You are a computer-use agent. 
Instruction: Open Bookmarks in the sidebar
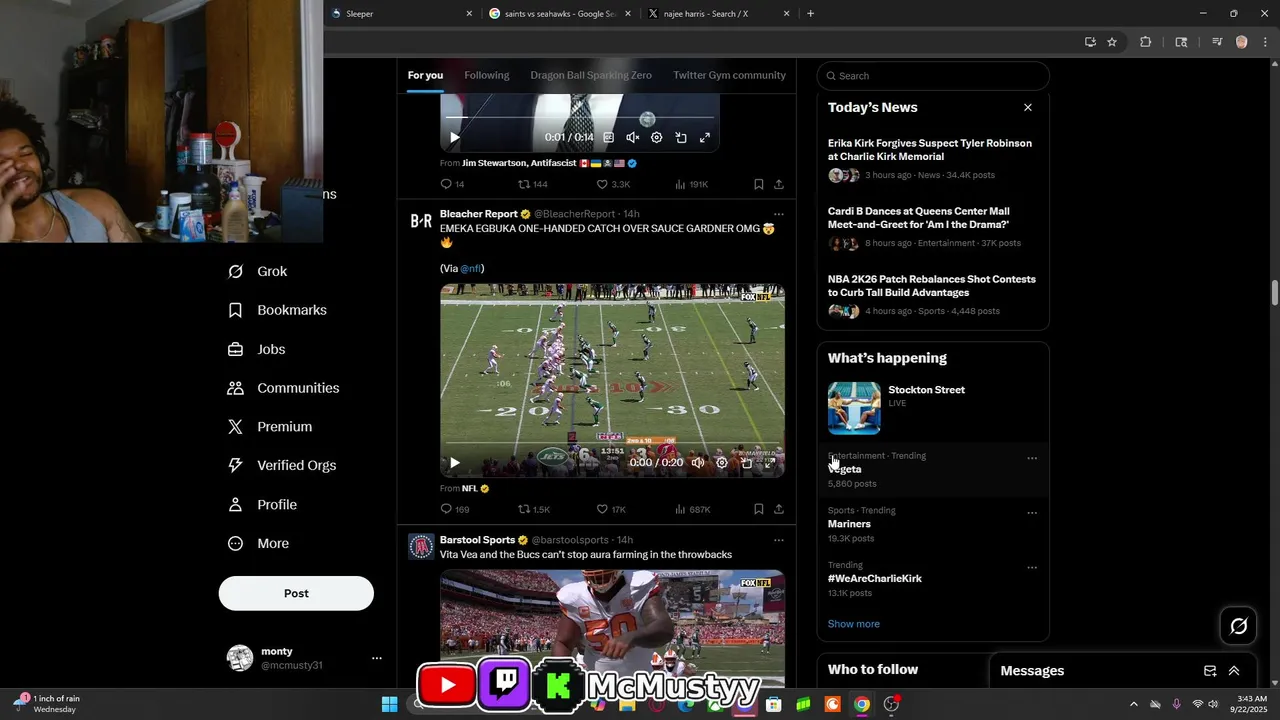[x=277, y=310]
